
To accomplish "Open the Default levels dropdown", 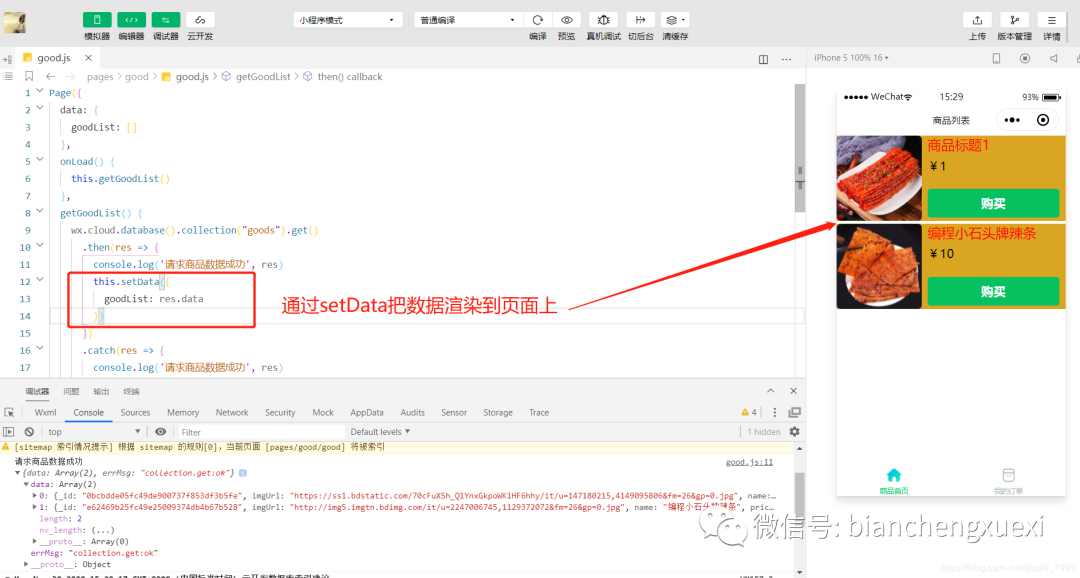I will click(380, 432).
